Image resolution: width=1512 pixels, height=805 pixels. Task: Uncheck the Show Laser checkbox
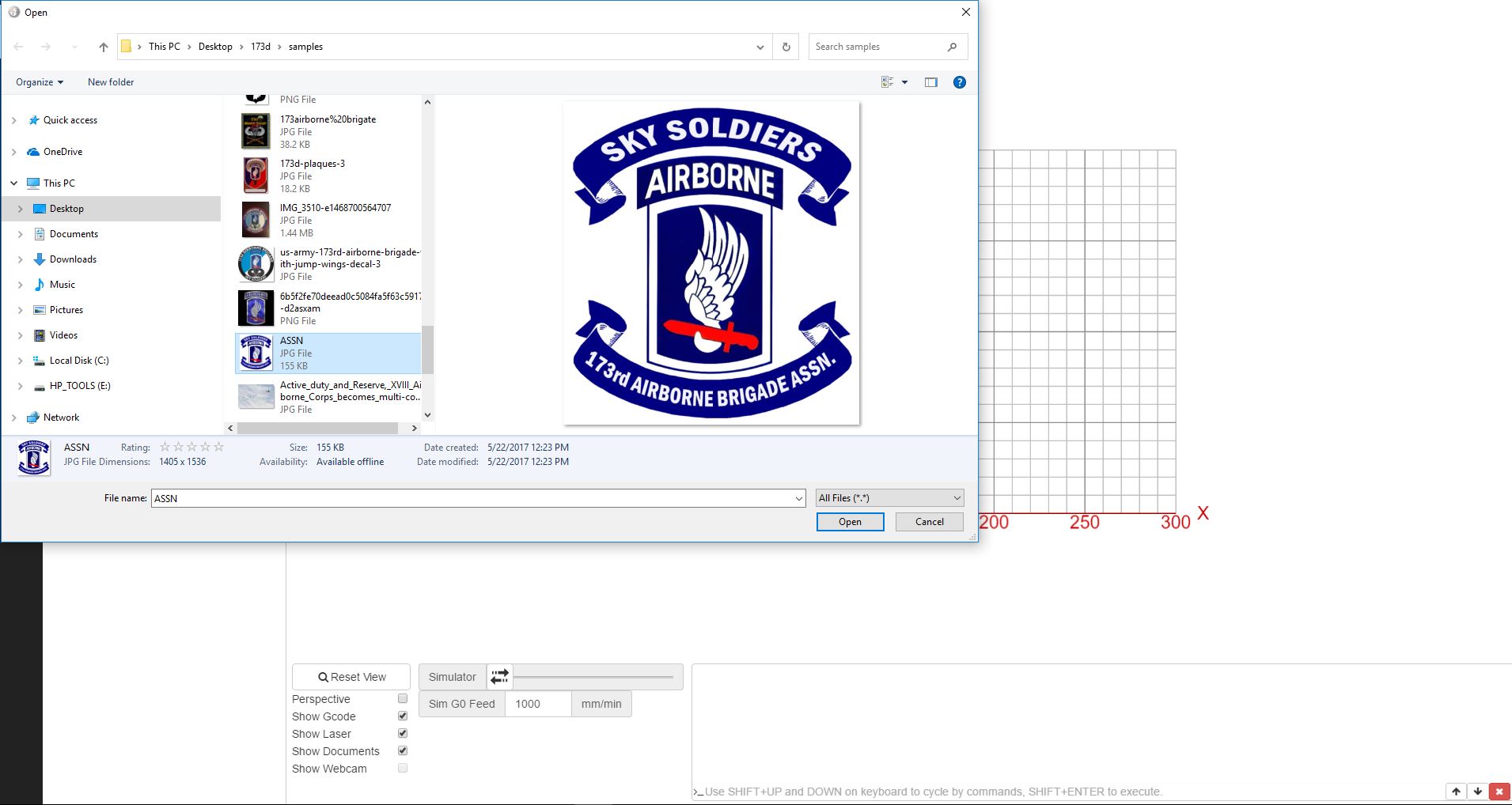coord(403,734)
